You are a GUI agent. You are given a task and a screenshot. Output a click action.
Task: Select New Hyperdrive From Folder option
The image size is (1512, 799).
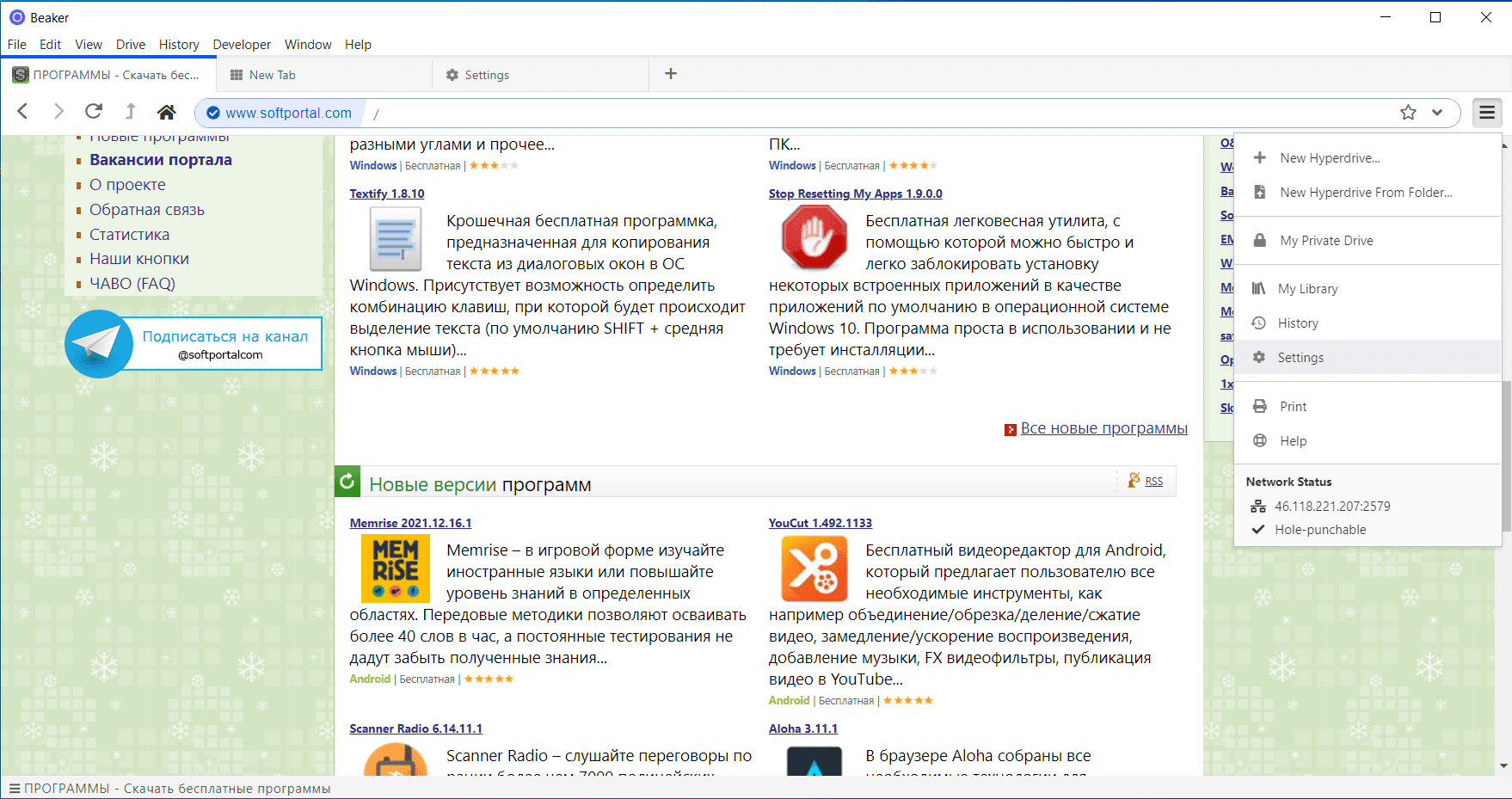(x=1365, y=193)
